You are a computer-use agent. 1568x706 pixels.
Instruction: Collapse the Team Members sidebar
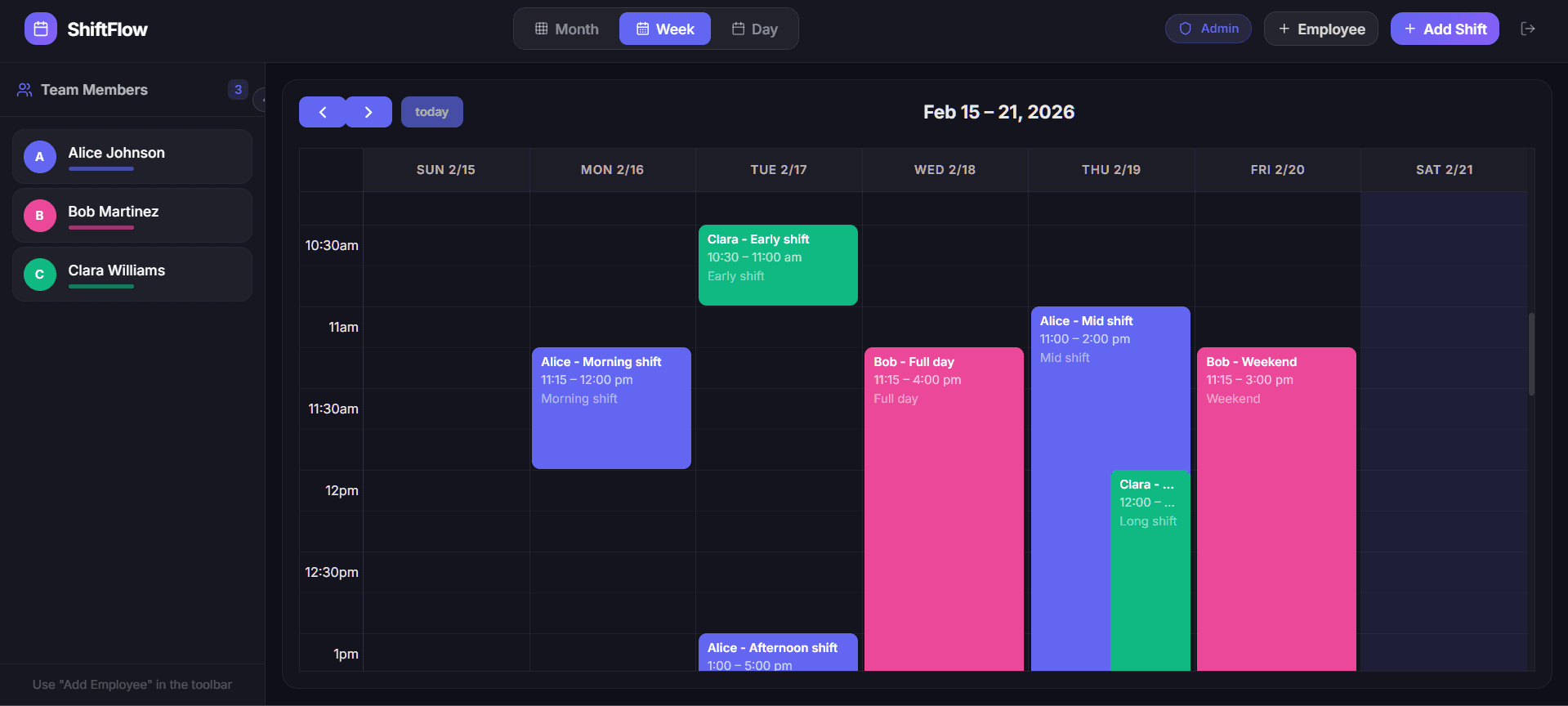pos(261,100)
